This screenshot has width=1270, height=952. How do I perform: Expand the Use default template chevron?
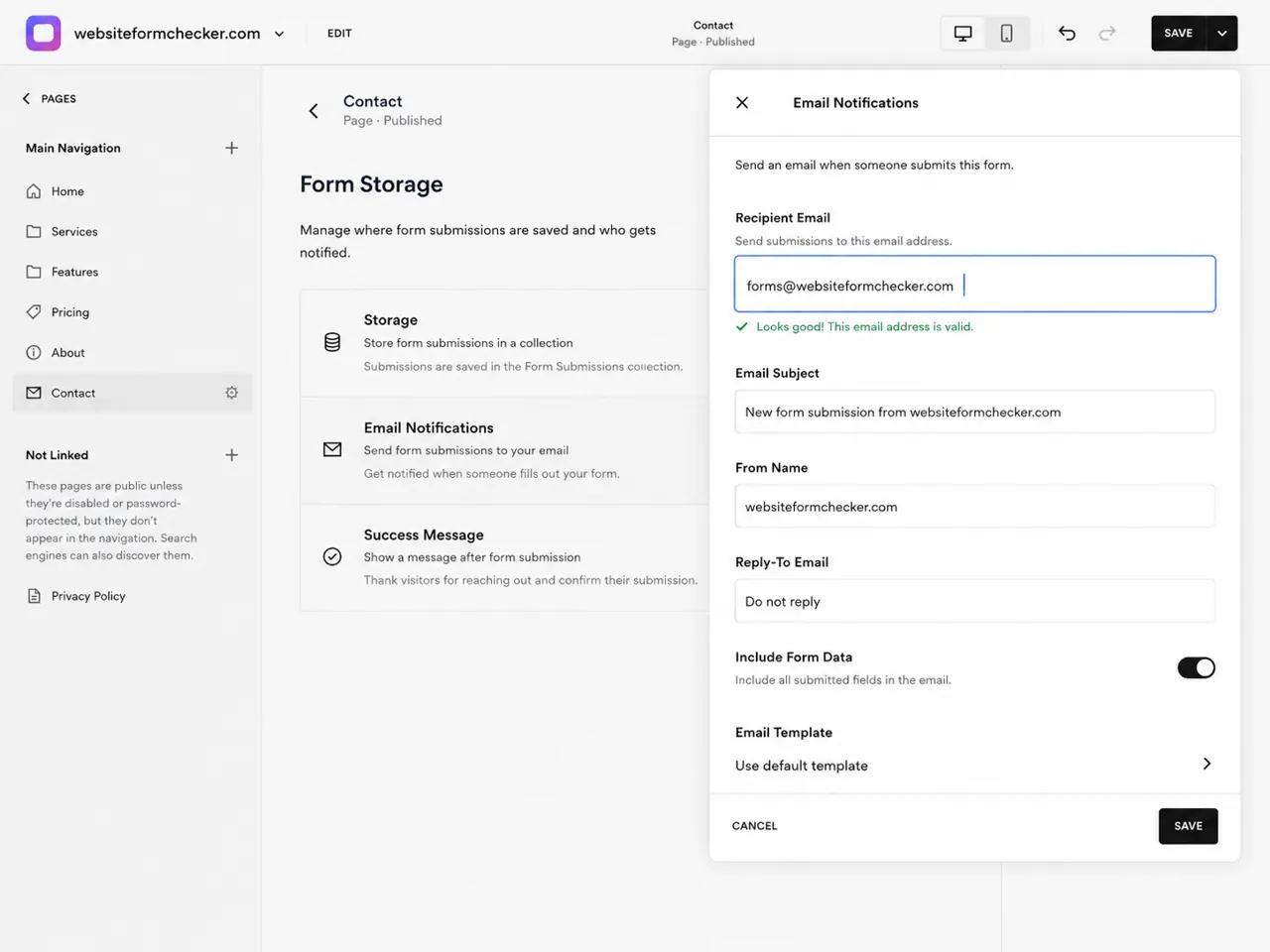(x=1206, y=764)
